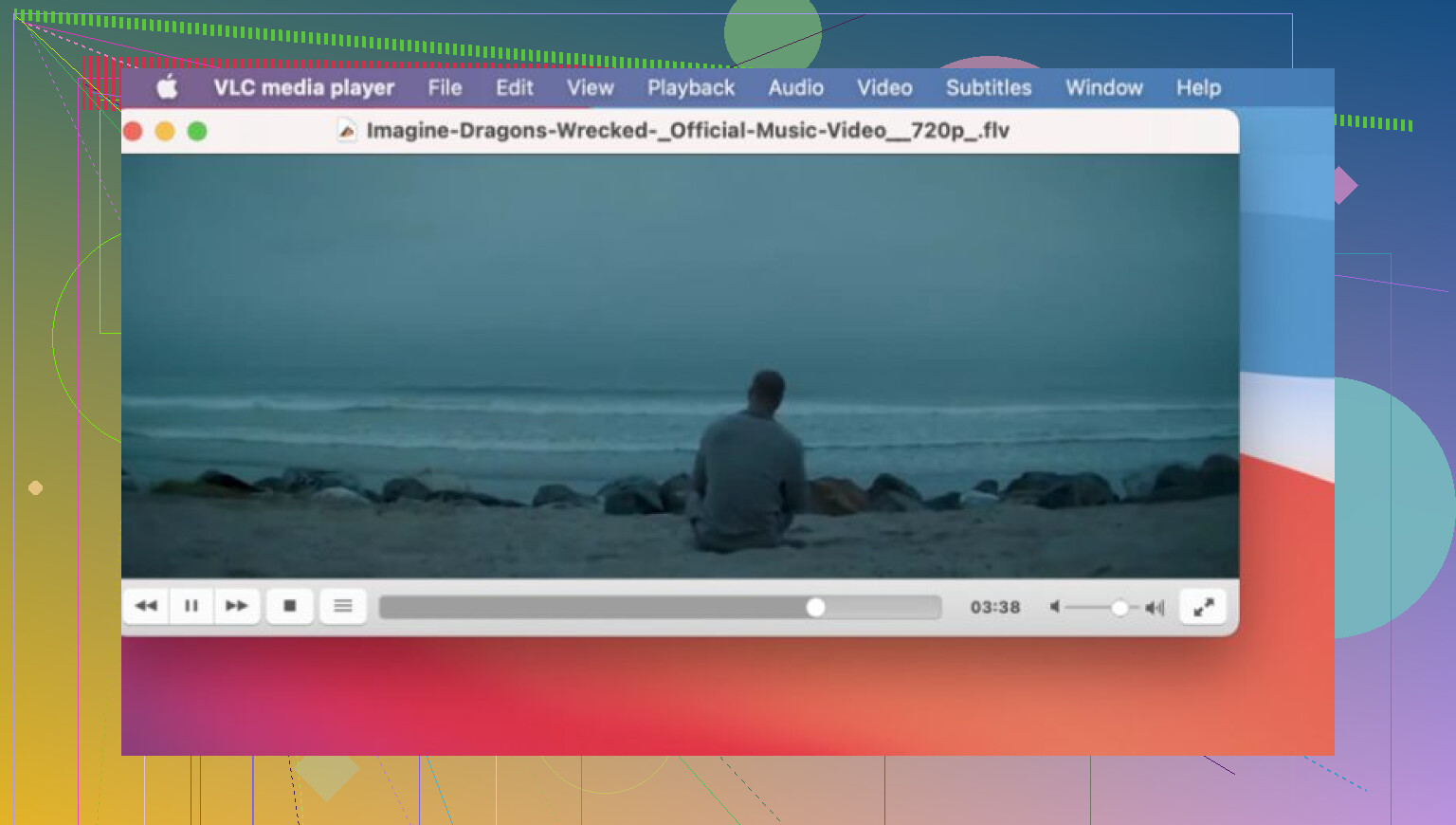Screen dimensions: 1456x825
Task: Click the Imagine-Dragons-Wrecked file title
Action: (688, 131)
